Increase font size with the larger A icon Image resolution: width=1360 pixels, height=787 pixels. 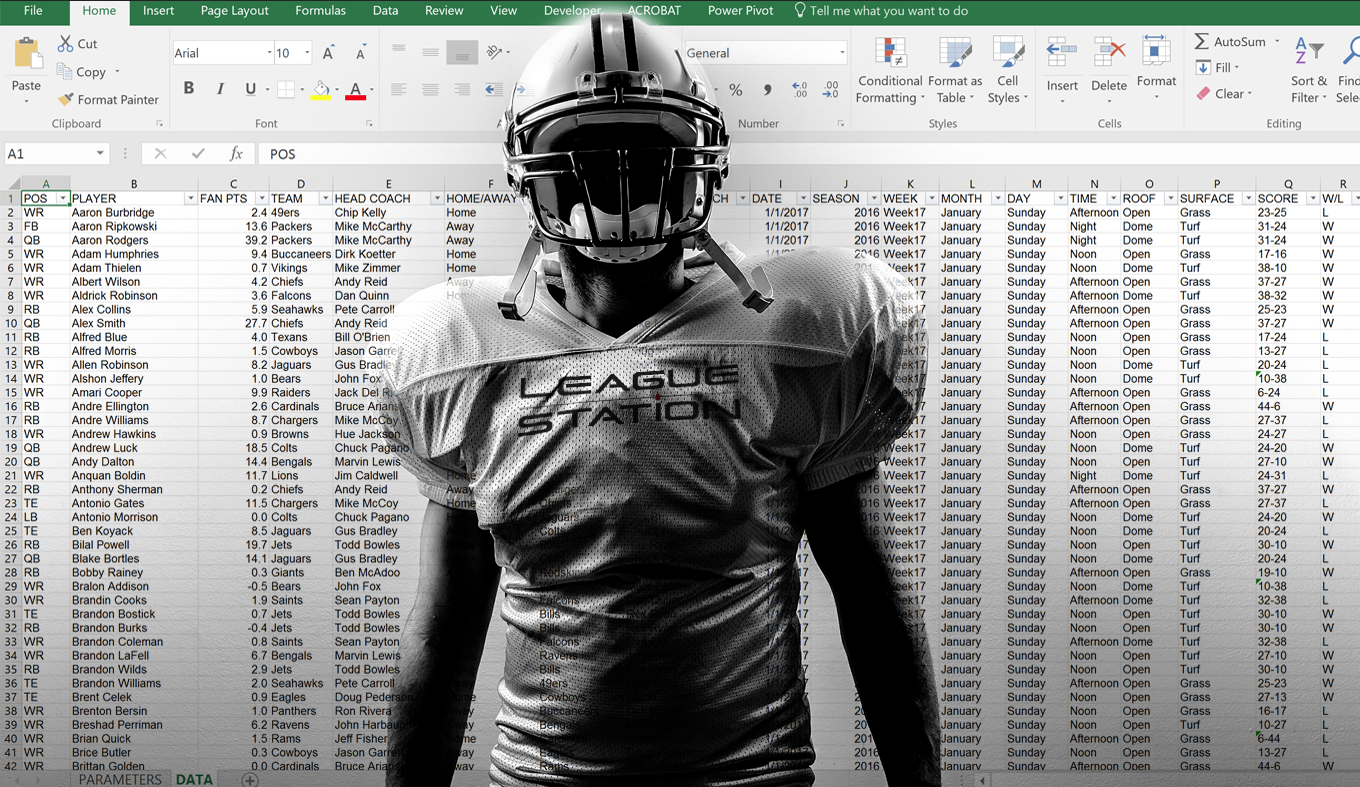pyautogui.click(x=328, y=53)
